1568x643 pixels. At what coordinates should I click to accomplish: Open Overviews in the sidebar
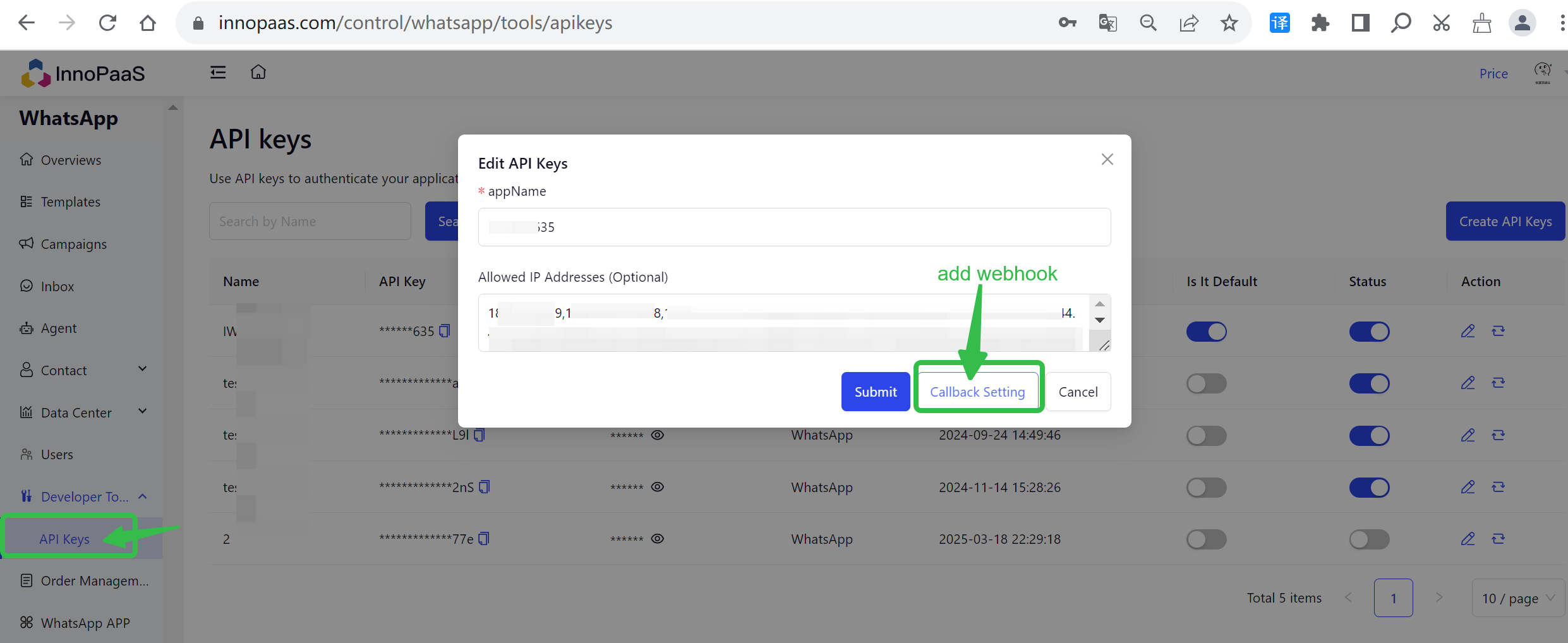coord(71,160)
